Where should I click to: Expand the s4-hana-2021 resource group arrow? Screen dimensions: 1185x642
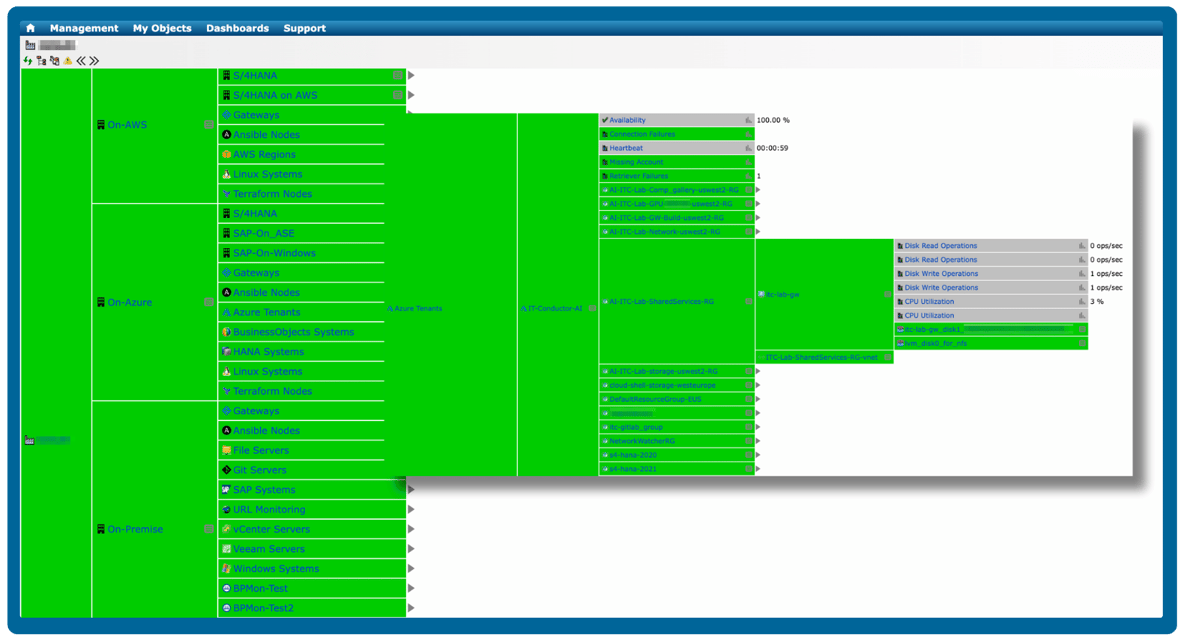[x=758, y=469]
